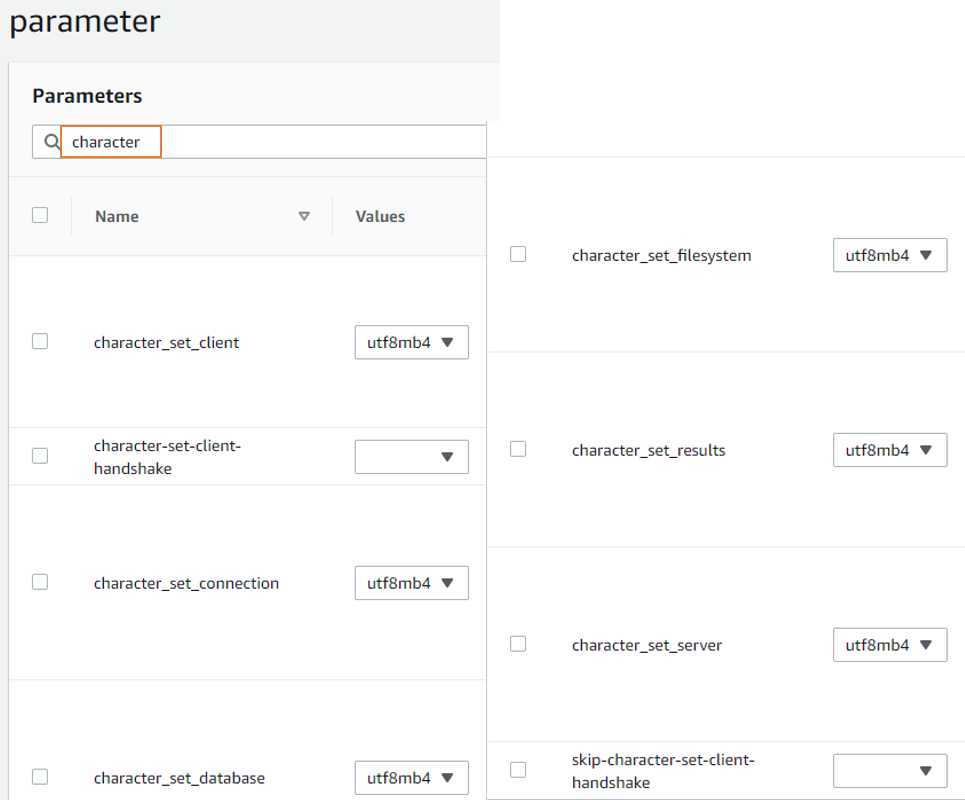Open character_set_connection value dropdown

click(x=412, y=583)
